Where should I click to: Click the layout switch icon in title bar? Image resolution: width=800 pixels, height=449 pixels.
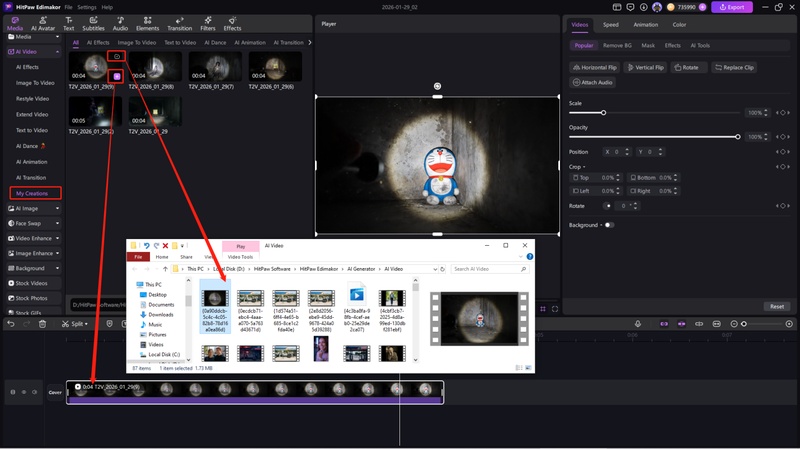tap(617, 7)
